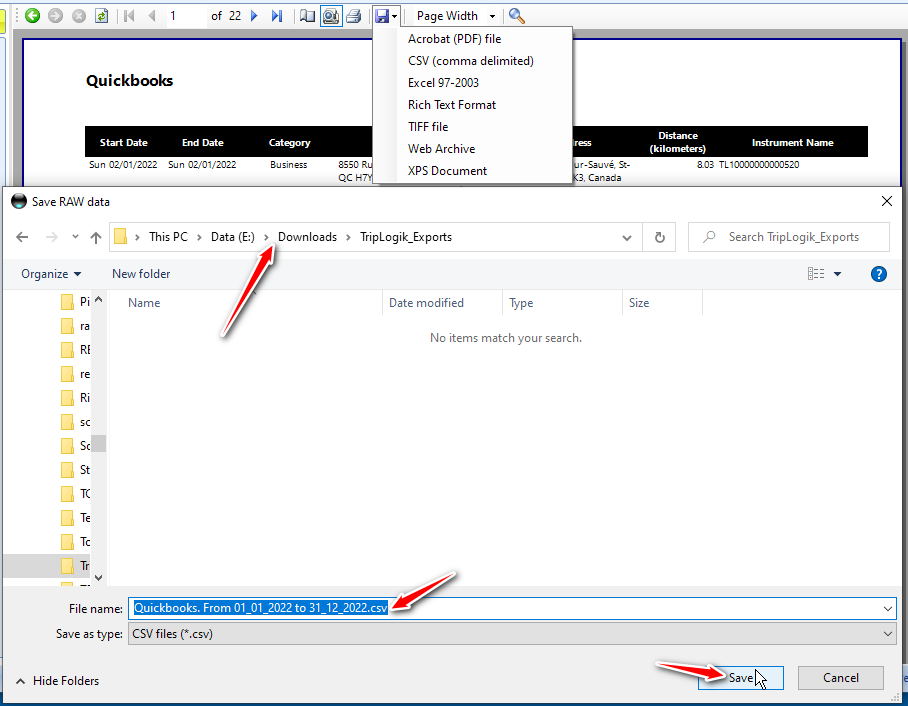Close the Save RAW data dialog
Image resolution: width=908 pixels, height=706 pixels.
(x=887, y=202)
